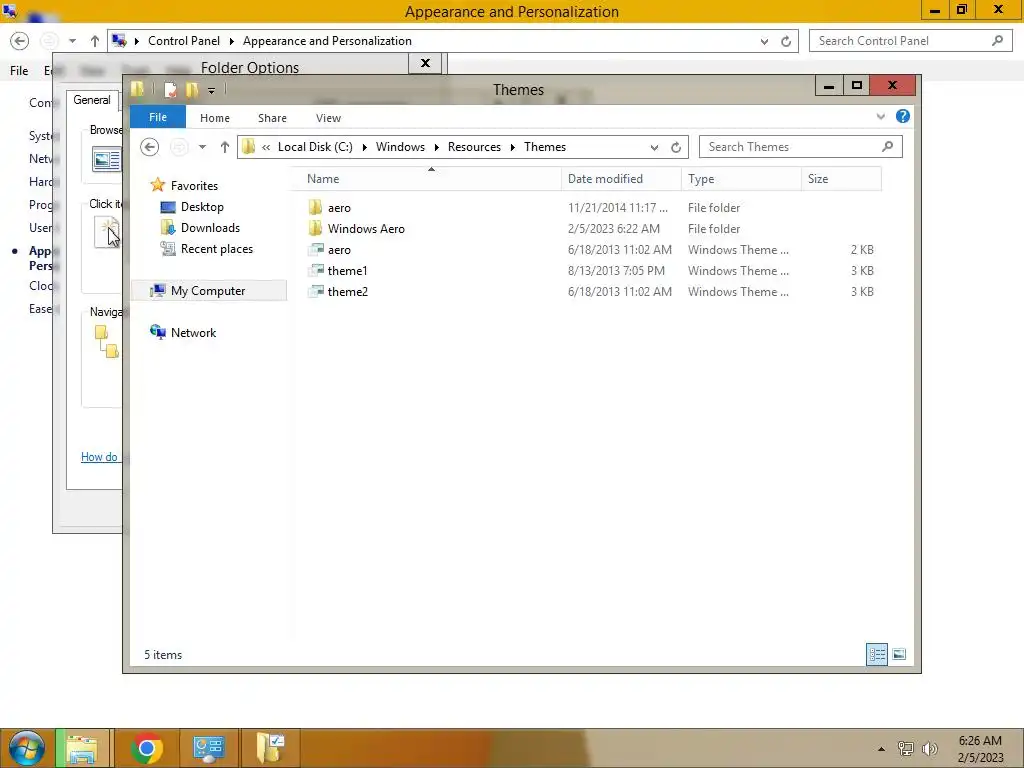
Task: Refresh the Themes folder view
Action: (x=676, y=147)
